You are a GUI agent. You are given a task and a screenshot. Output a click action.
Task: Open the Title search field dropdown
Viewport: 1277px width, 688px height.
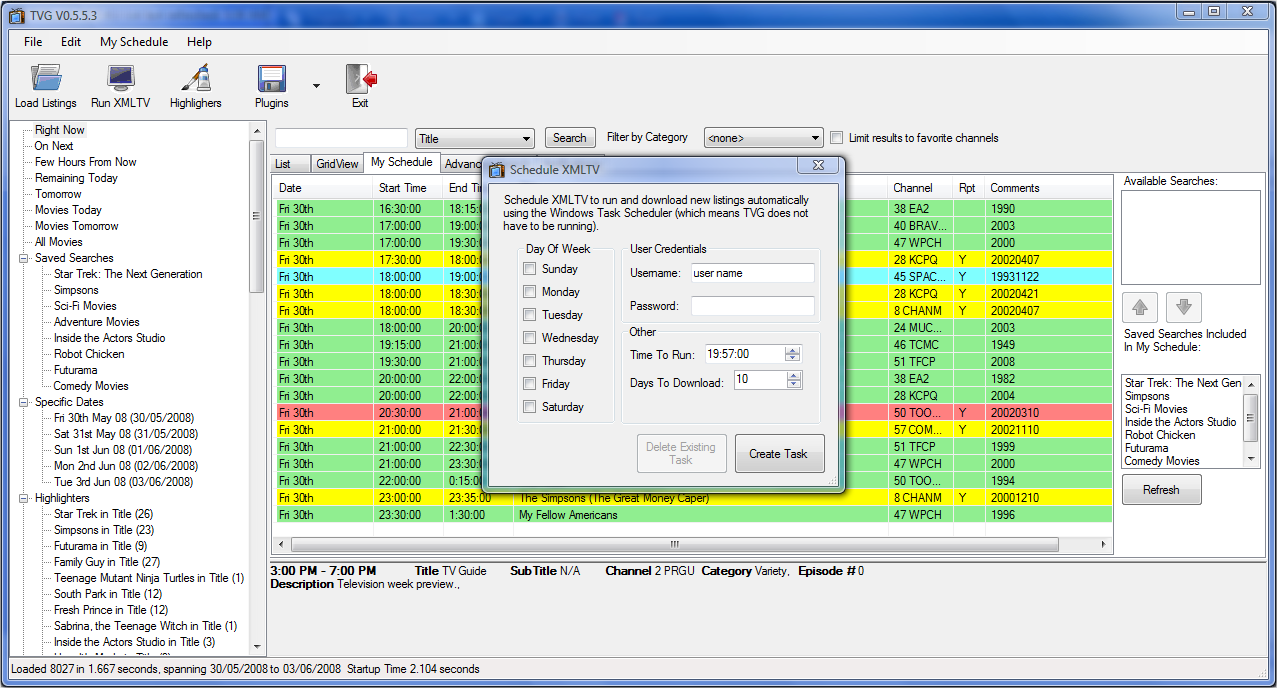coord(527,139)
